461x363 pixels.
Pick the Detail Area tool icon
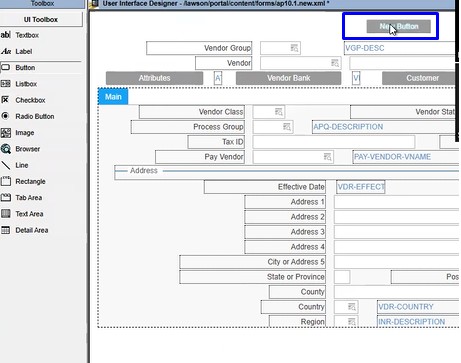tap(6, 230)
